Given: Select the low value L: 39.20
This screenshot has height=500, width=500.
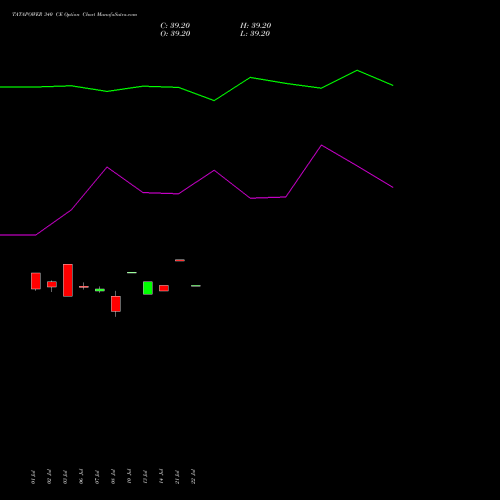Looking at the screenshot, I should point(255,34).
